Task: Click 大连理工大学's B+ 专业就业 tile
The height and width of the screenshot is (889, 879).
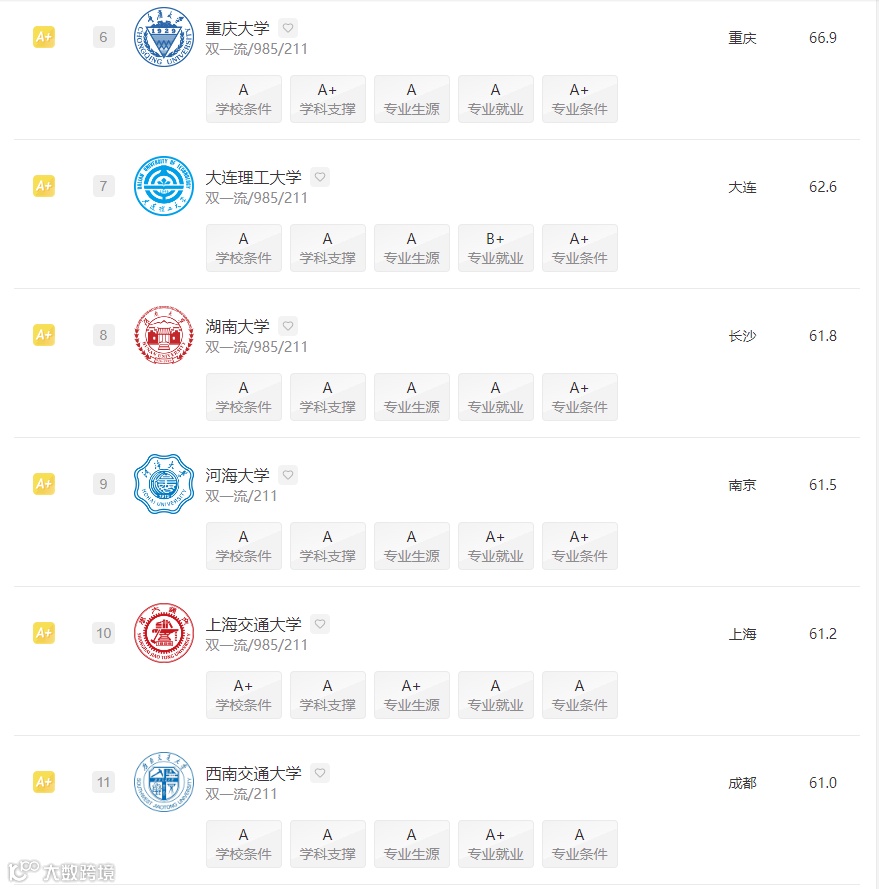Action: [496, 248]
